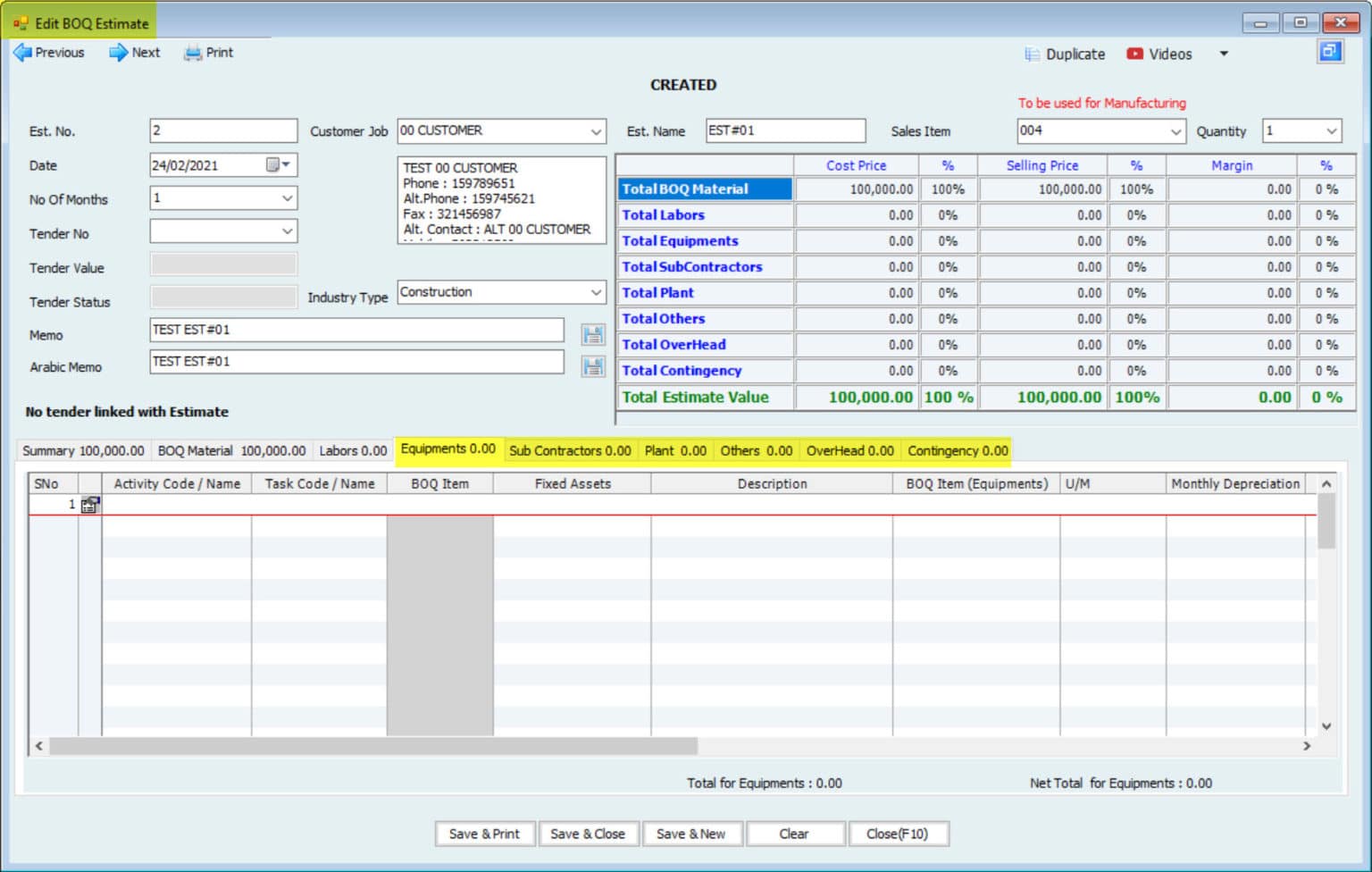Click the Total Estimate Value label
The image size is (1372, 872).
(x=695, y=398)
